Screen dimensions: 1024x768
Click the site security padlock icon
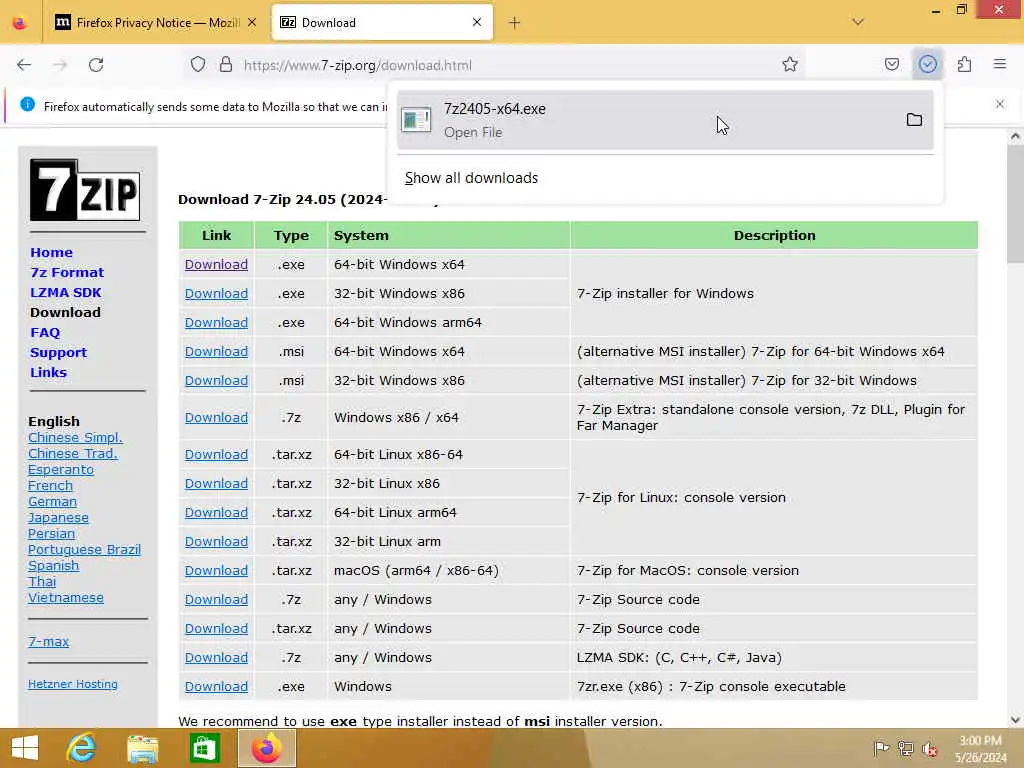click(x=226, y=65)
